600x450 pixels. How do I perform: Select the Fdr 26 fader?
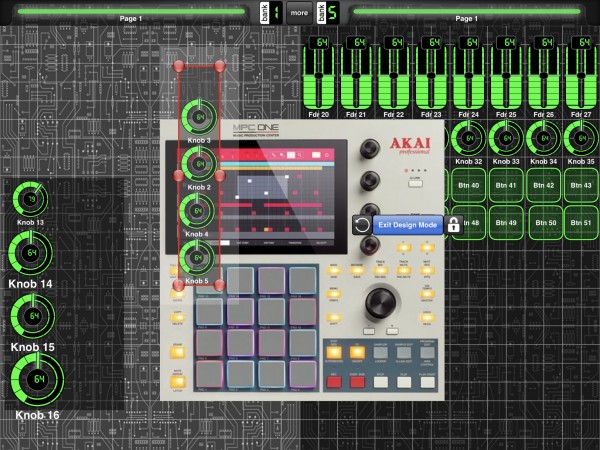[x=543, y=73]
